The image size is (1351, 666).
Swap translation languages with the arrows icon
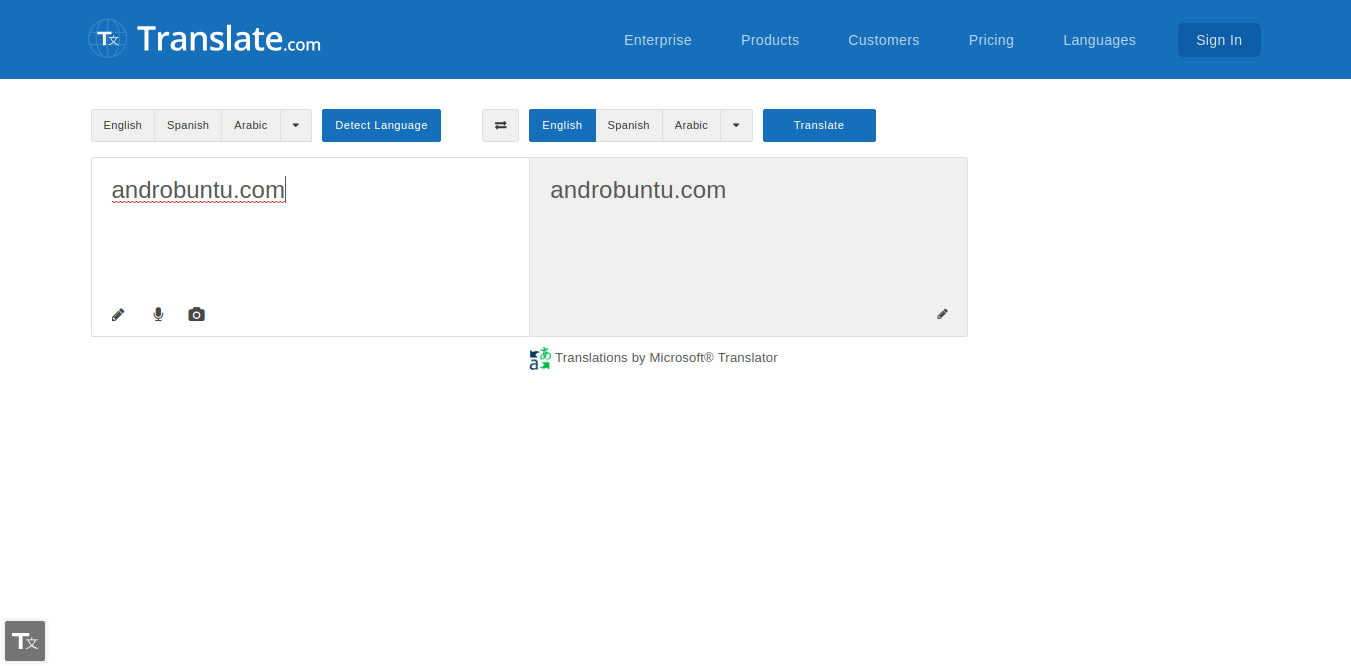500,125
